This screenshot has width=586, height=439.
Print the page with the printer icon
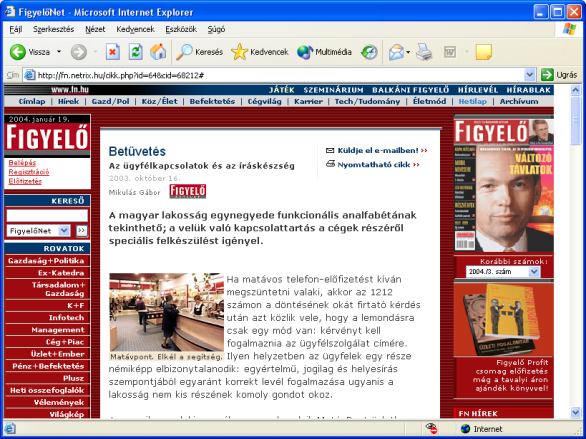coord(424,52)
